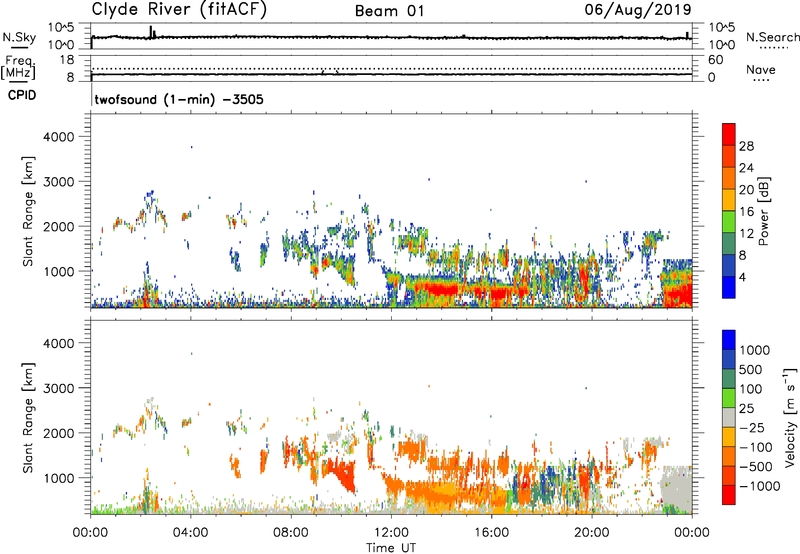This screenshot has width=800, height=554.
Task: Select the 'N.Sky' legend label
Action: 19,37
